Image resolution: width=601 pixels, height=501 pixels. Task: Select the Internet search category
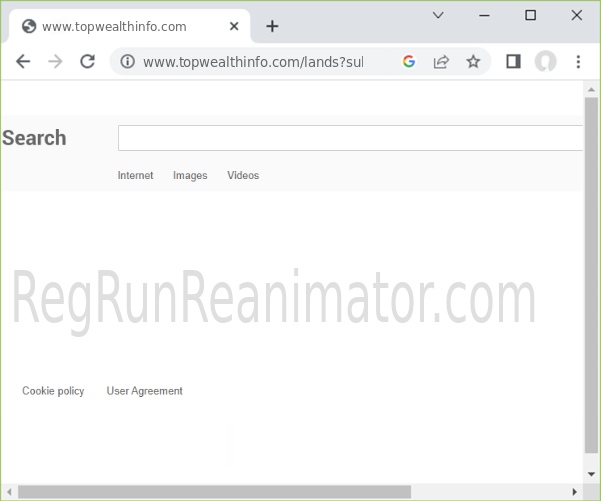pyautogui.click(x=136, y=176)
